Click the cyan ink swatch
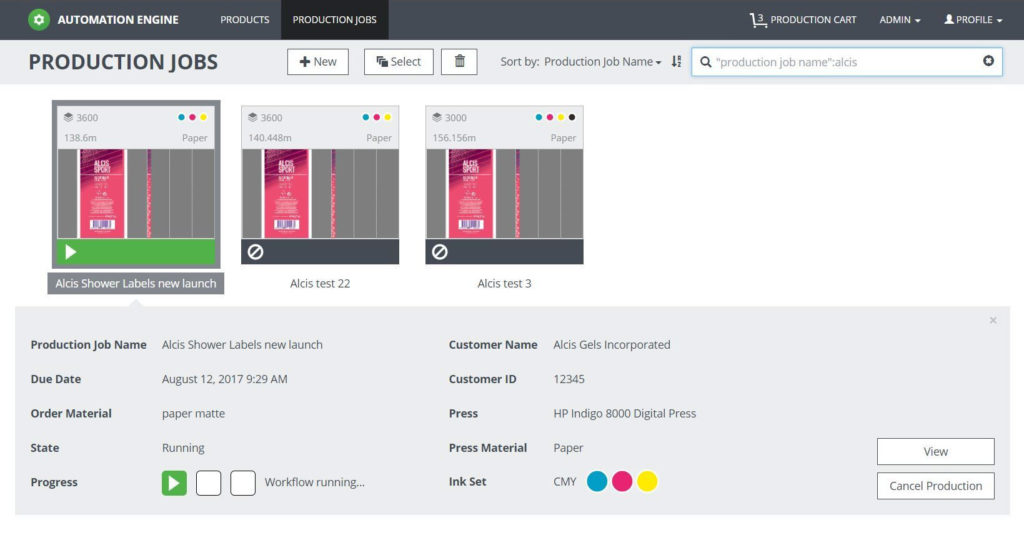The image size is (1024, 545). click(x=597, y=482)
